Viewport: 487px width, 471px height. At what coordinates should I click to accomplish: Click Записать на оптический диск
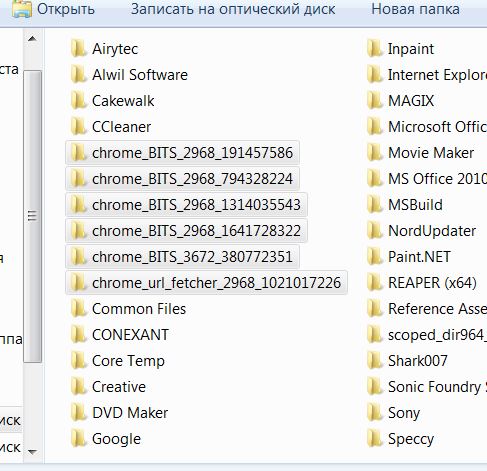233,9
